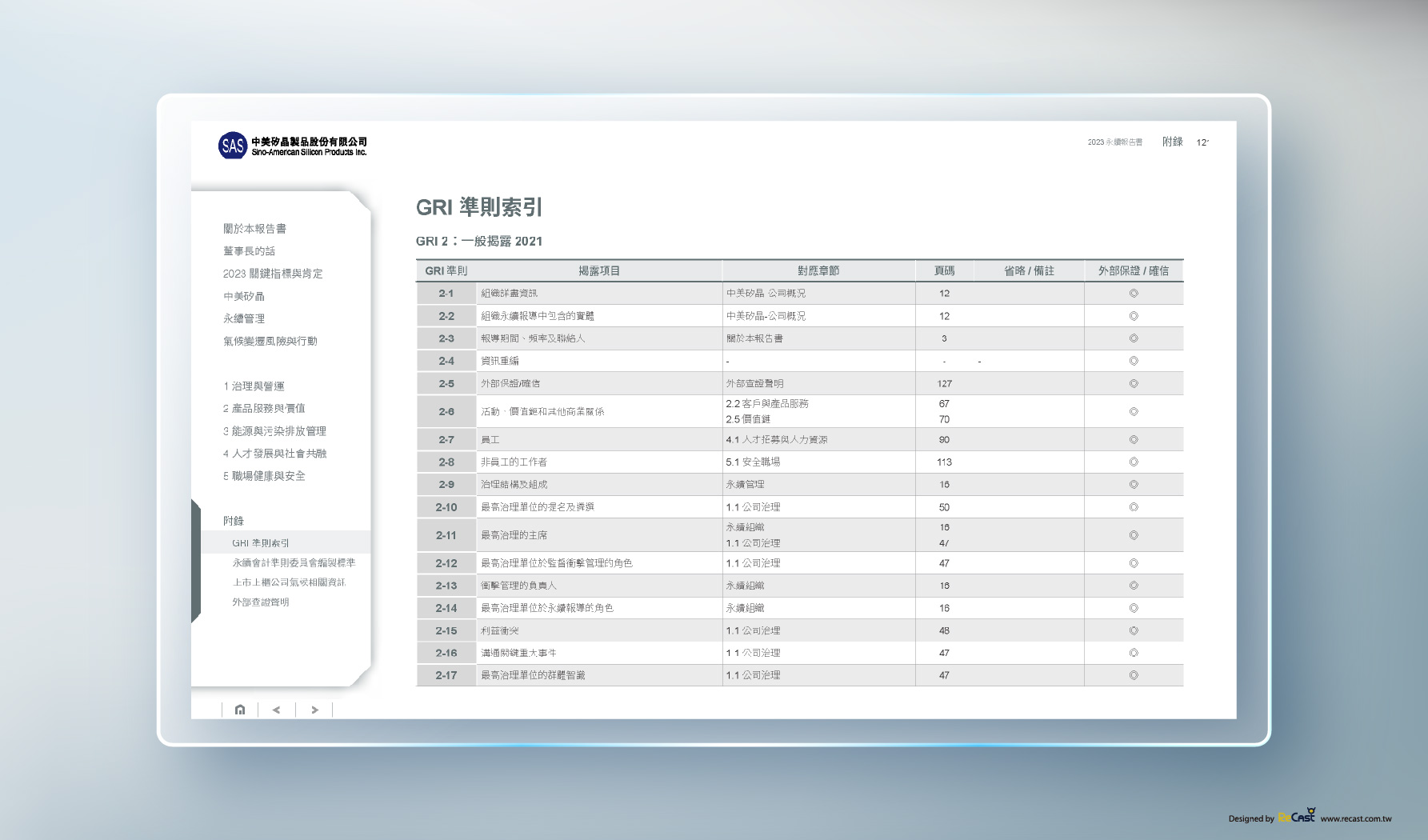The height and width of the screenshot is (840, 1428).
Task: Click the assurance mark in row 2-12
Action: (1134, 563)
